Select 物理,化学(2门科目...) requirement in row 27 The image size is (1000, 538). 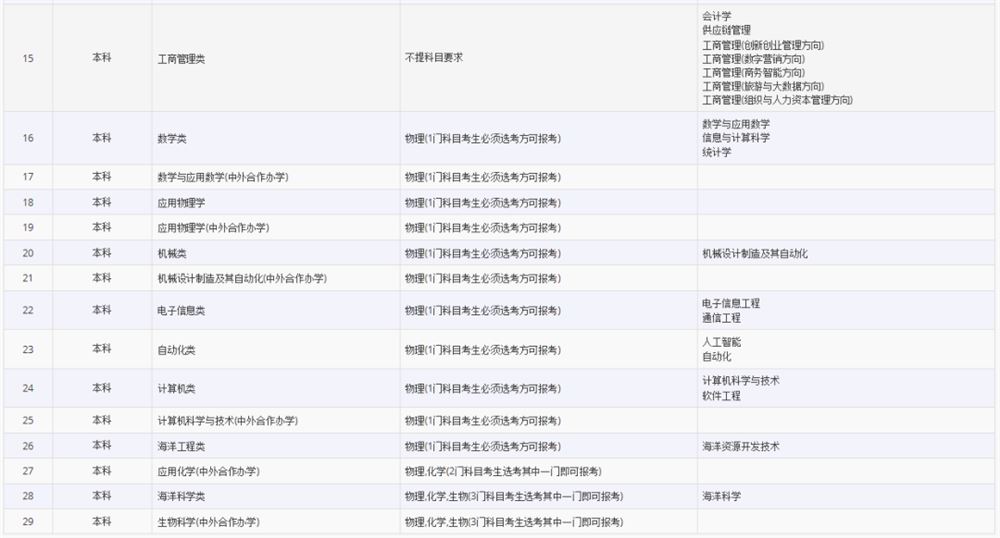point(503,472)
